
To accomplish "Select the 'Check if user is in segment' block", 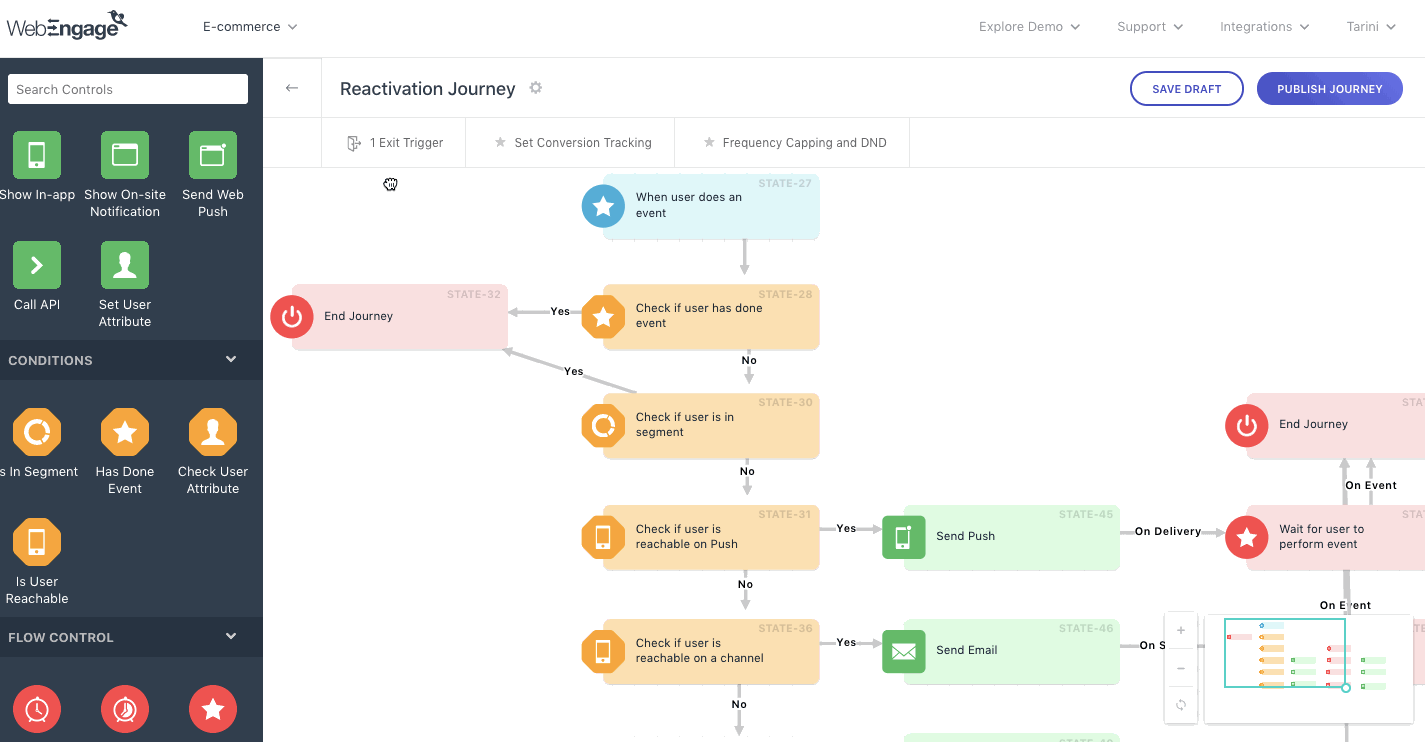I will click(711, 426).
